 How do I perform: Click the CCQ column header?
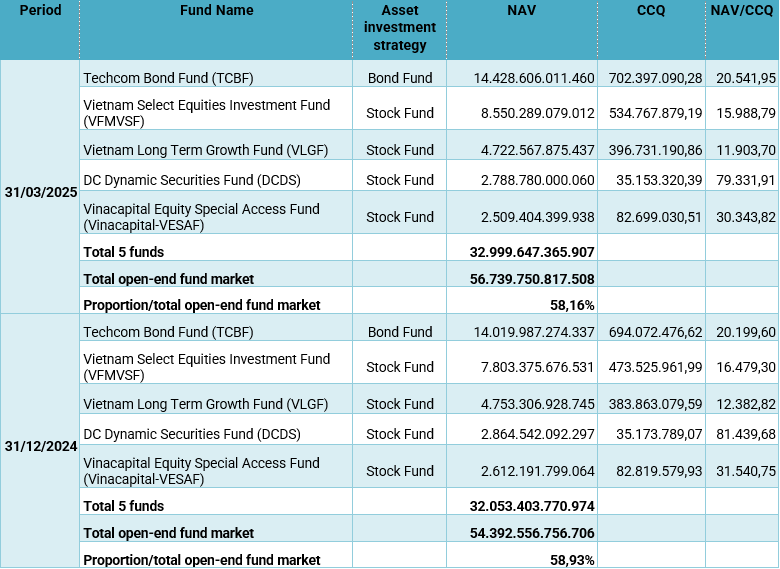click(650, 11)
